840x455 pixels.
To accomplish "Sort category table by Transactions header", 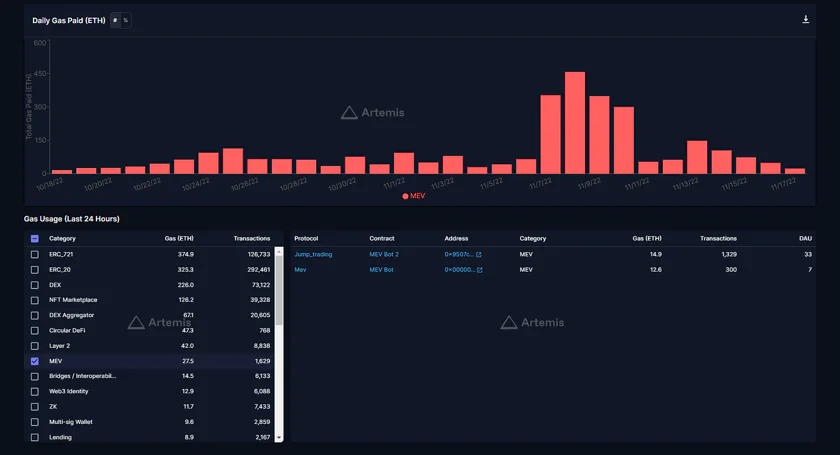I will [252, 238].
